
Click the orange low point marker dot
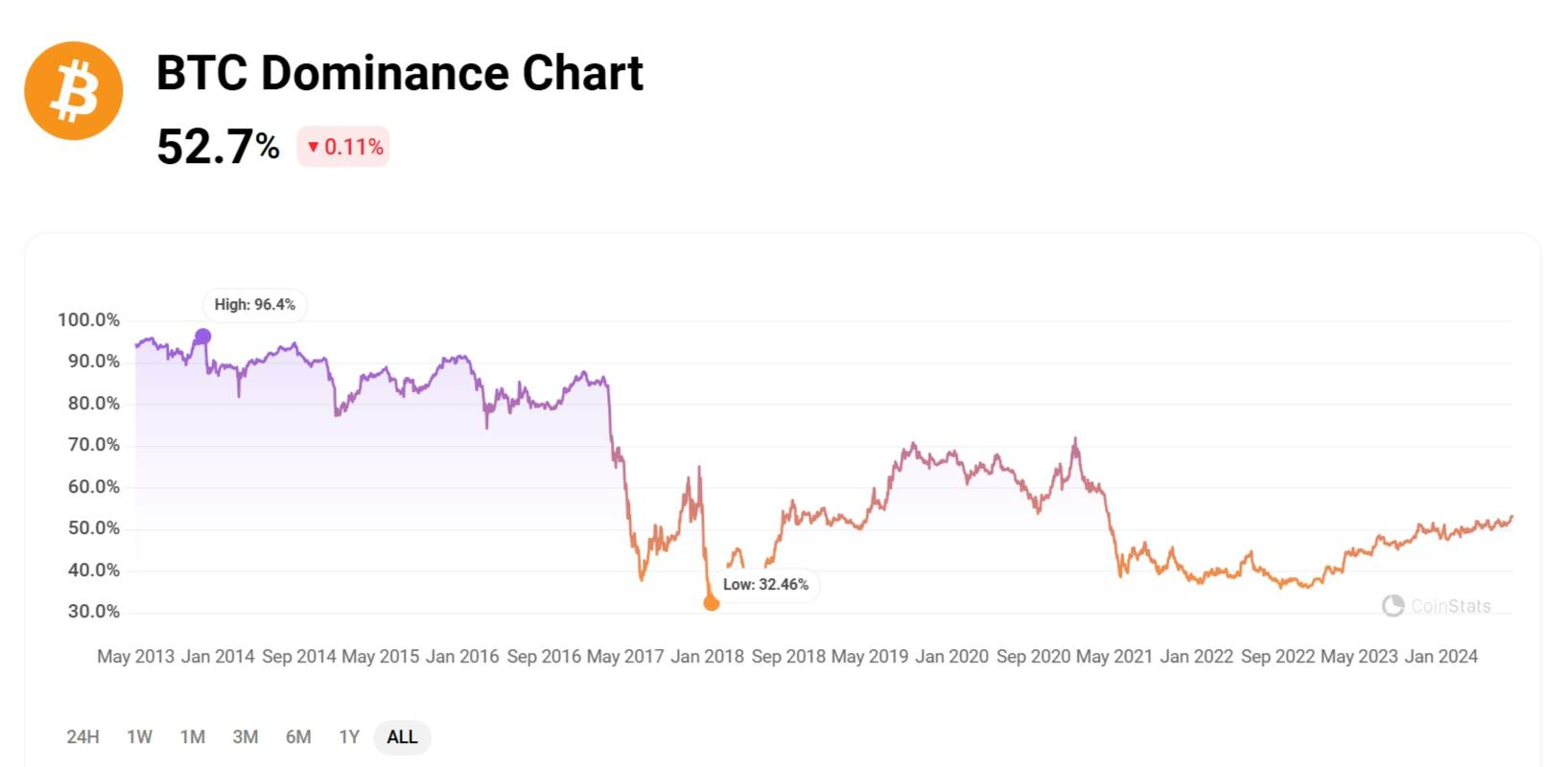coord(712,603)
